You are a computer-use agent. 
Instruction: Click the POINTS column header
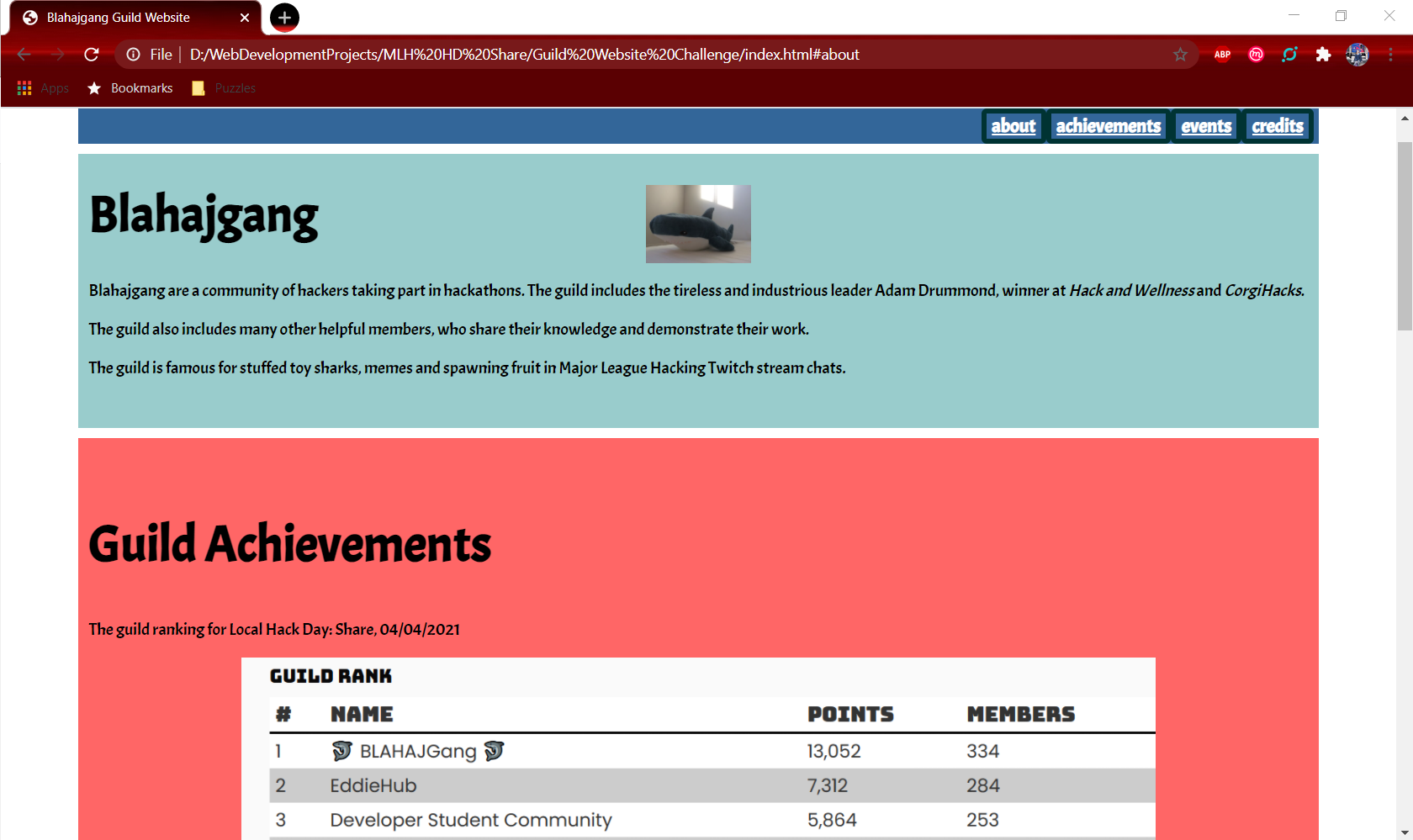pos(850,714)
